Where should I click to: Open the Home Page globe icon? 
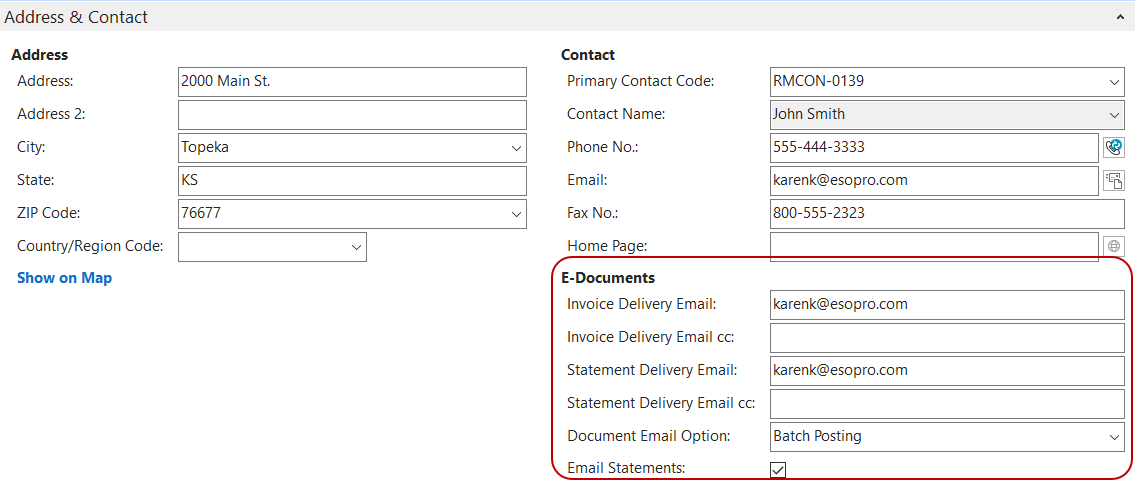click(1114, 246)
